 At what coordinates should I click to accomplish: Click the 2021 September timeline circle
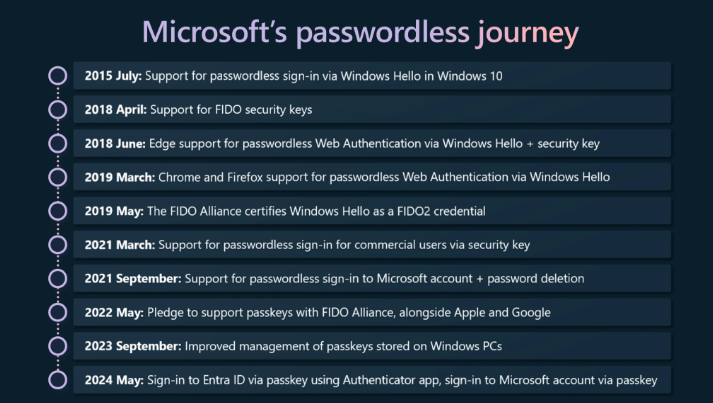coord(58,278)
